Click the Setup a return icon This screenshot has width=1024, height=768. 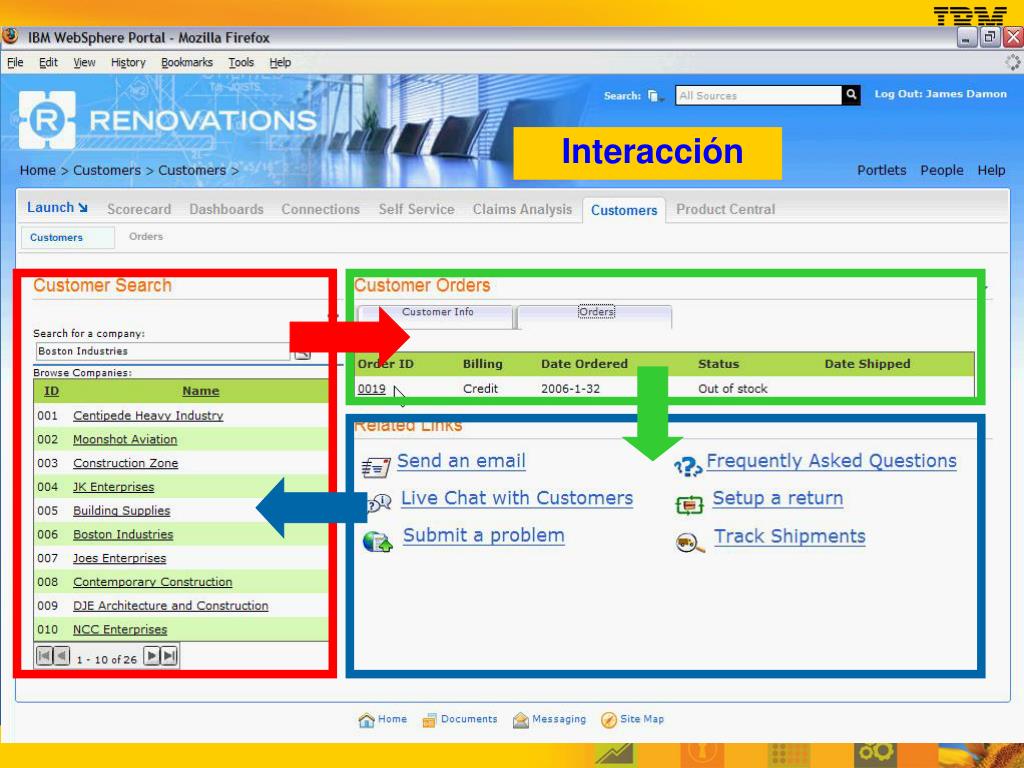tap(689, 504)
